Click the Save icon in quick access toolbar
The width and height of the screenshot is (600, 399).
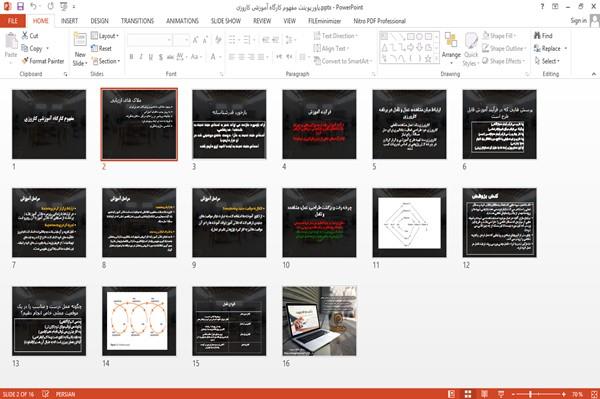coord(20,7)
